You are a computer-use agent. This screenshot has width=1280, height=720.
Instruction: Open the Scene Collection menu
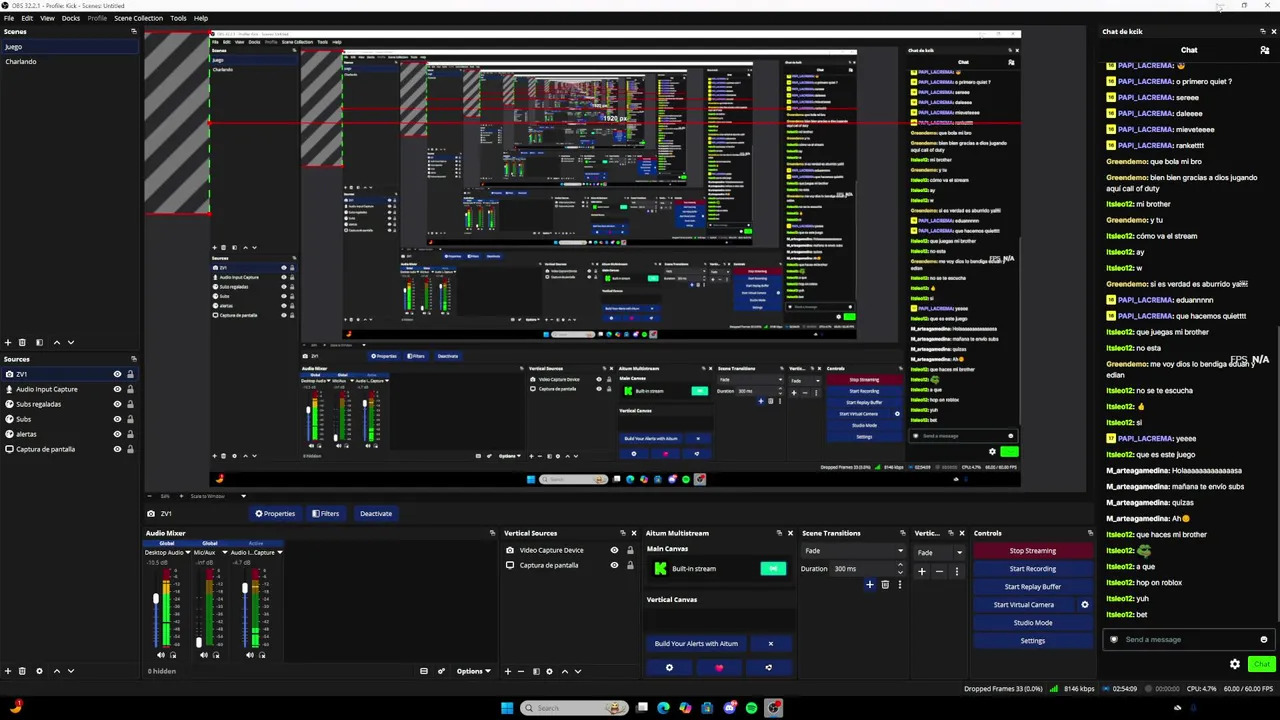[138, 18]
